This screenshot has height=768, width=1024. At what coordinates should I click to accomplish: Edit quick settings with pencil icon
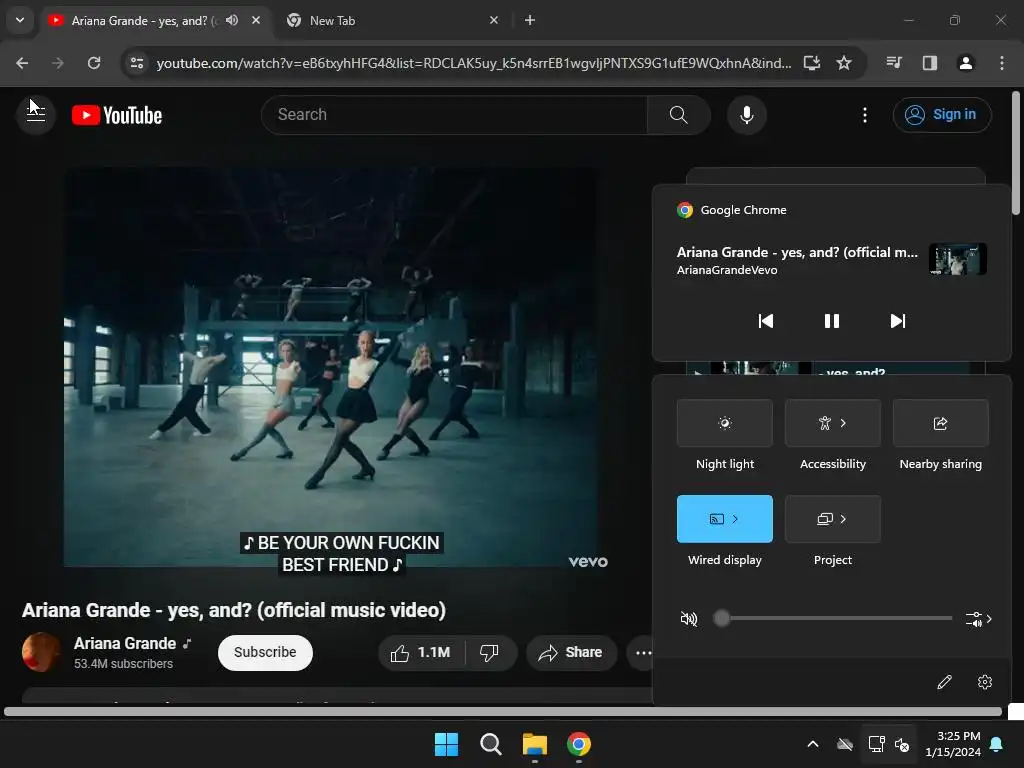pos(944,682)
